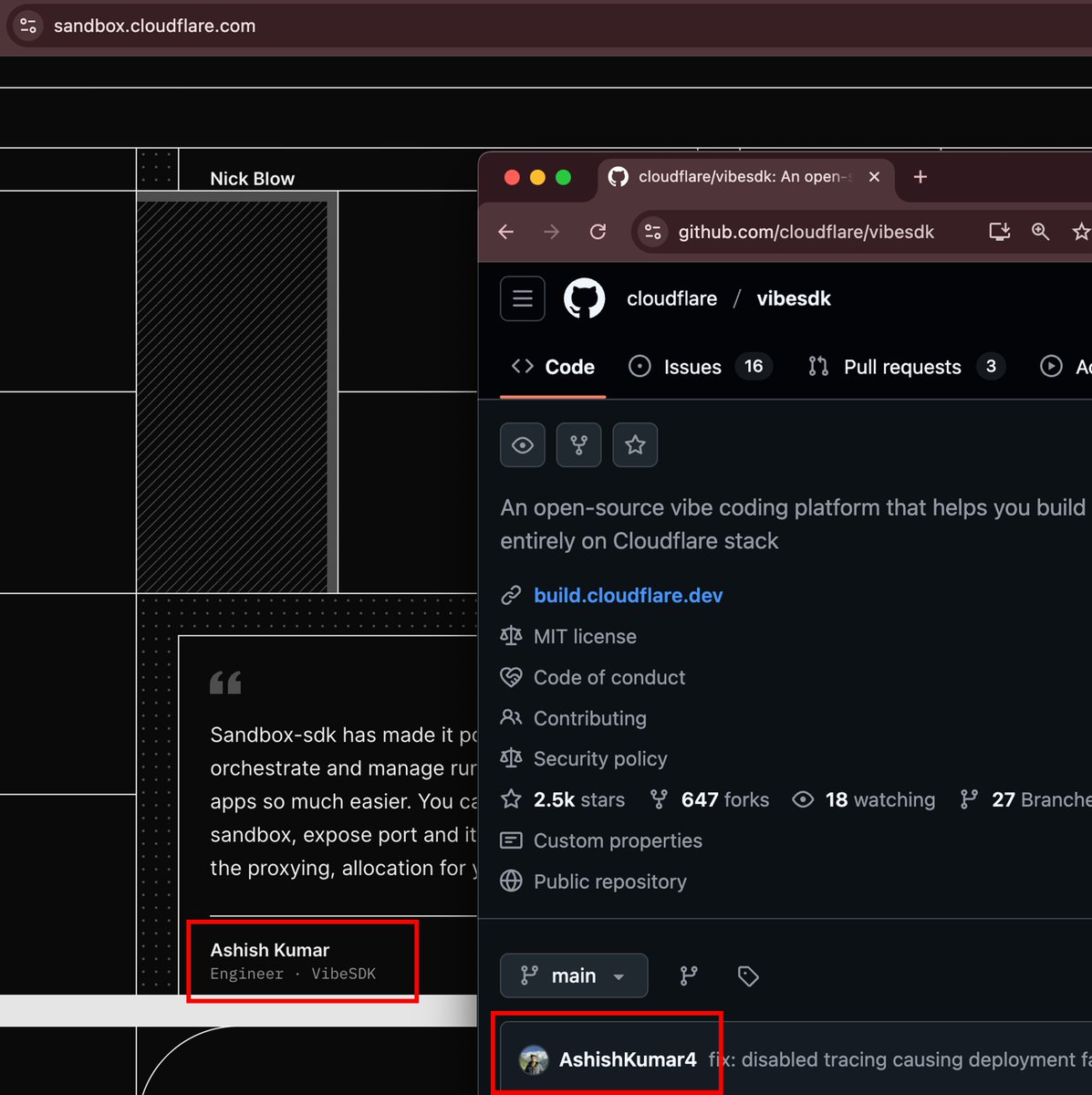The image size is (1092, 1095).
Task: Open MIT license link
Action: click(585, 636)
